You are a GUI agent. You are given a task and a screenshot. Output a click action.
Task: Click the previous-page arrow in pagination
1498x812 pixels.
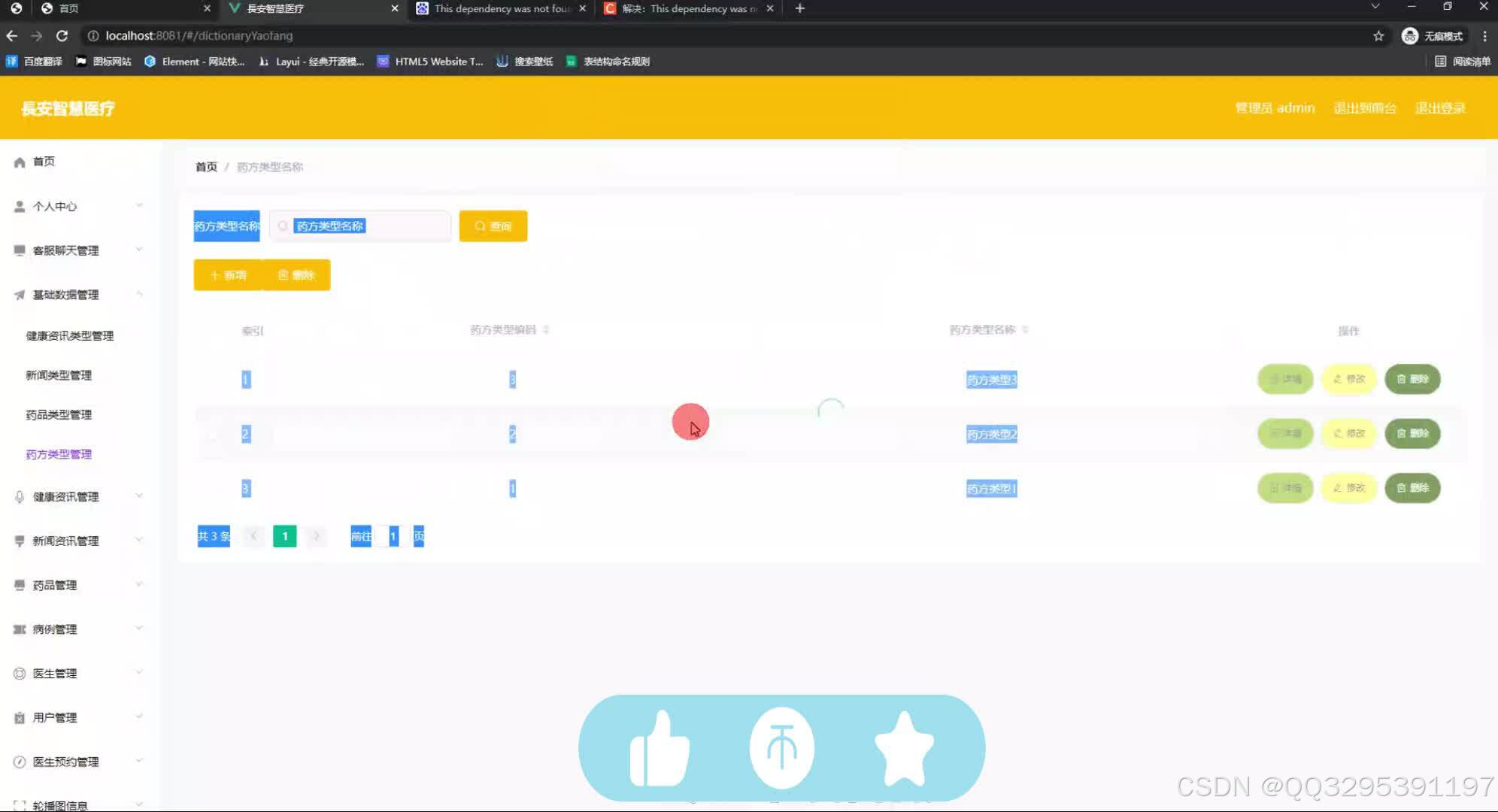click(x=253, y=536)
